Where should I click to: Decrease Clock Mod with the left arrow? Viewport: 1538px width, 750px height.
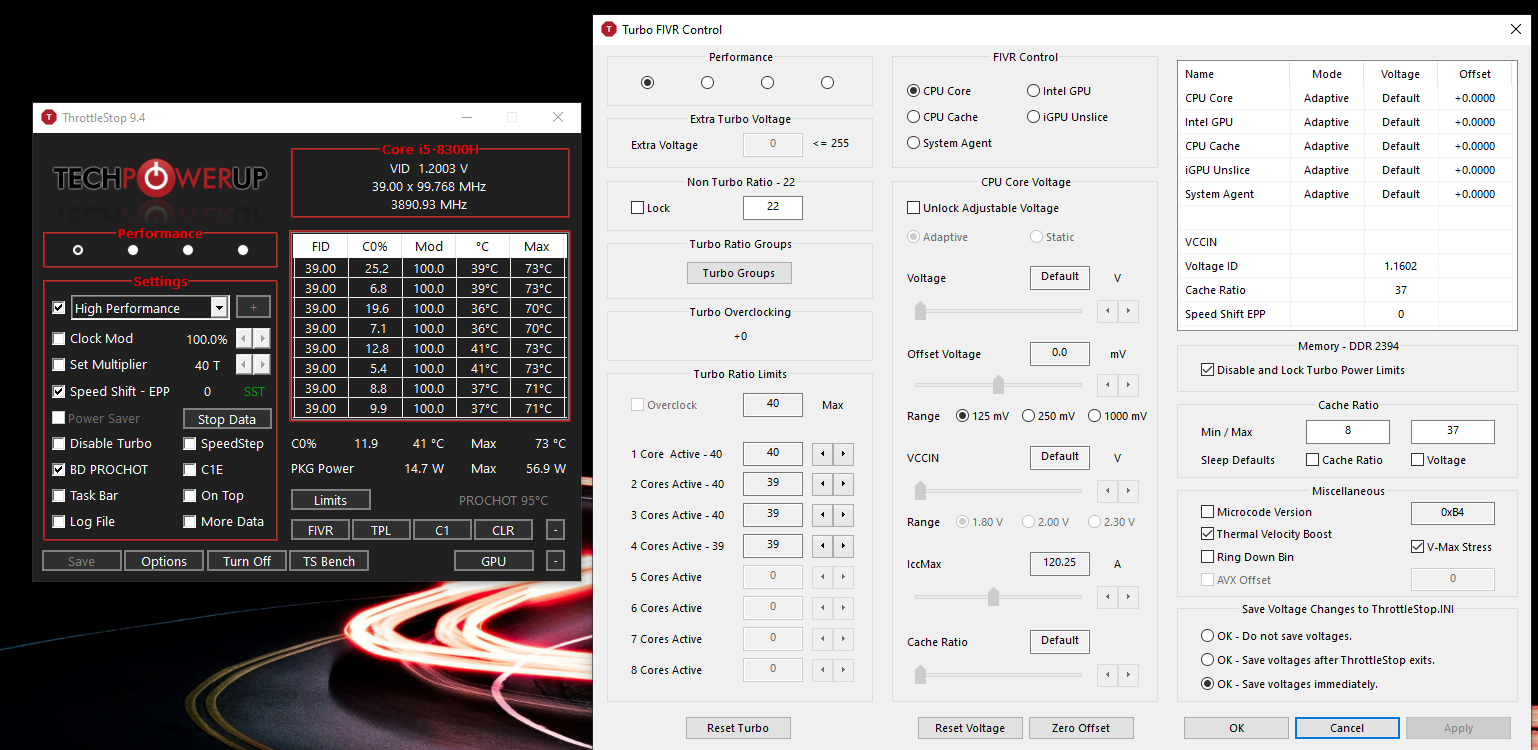pos(244,339)
